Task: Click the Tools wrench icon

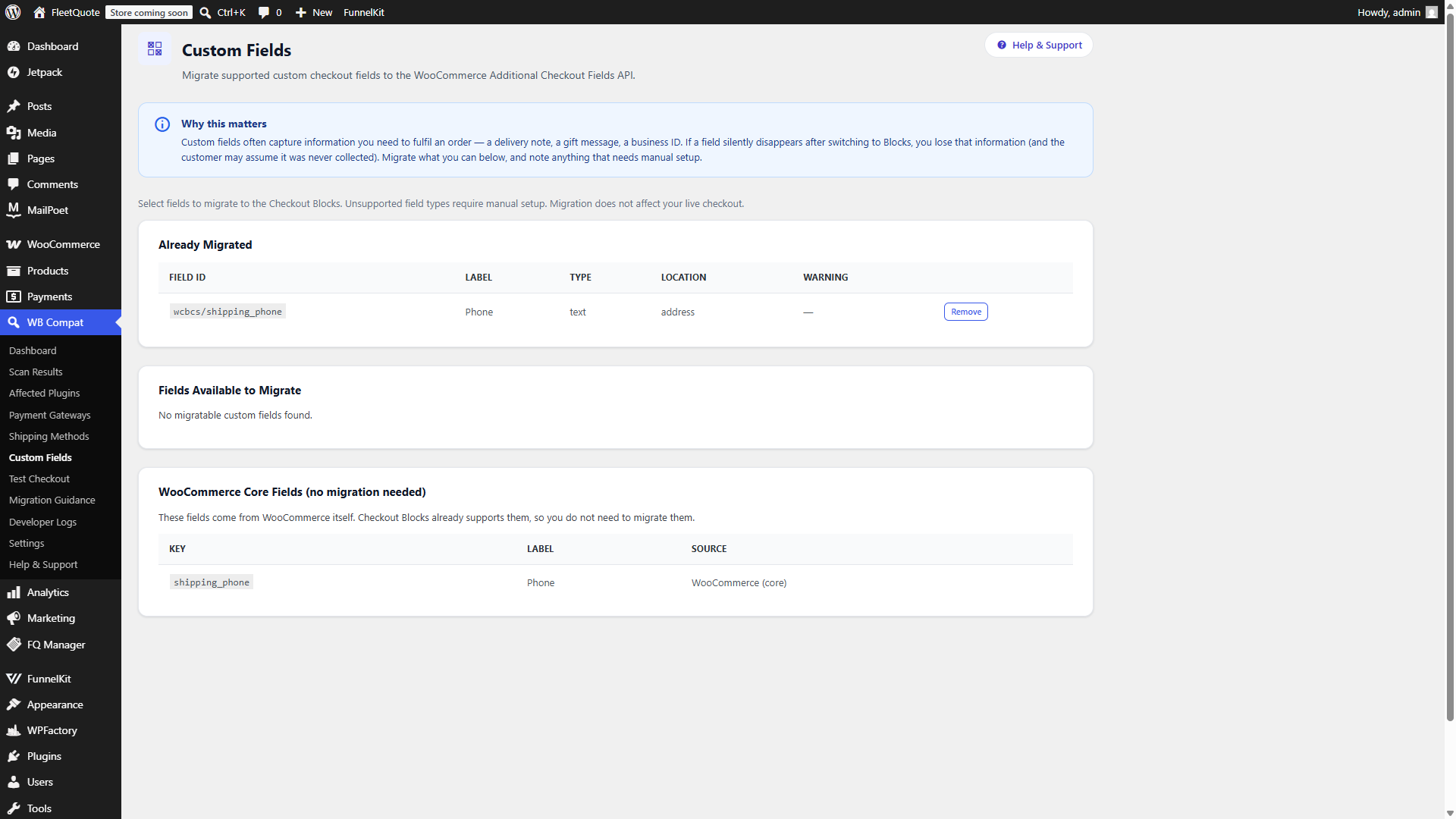Action: pyautogui.click(x=14, y=808)
